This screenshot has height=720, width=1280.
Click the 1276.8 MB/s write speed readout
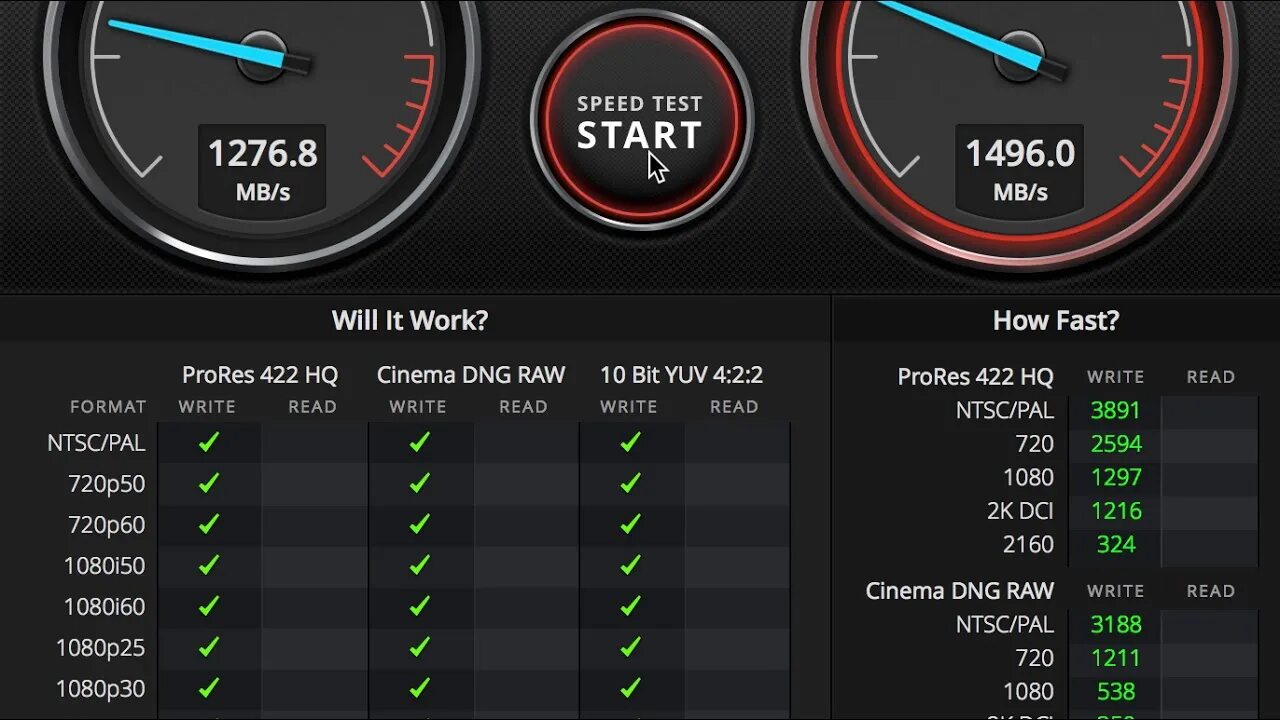262,168
